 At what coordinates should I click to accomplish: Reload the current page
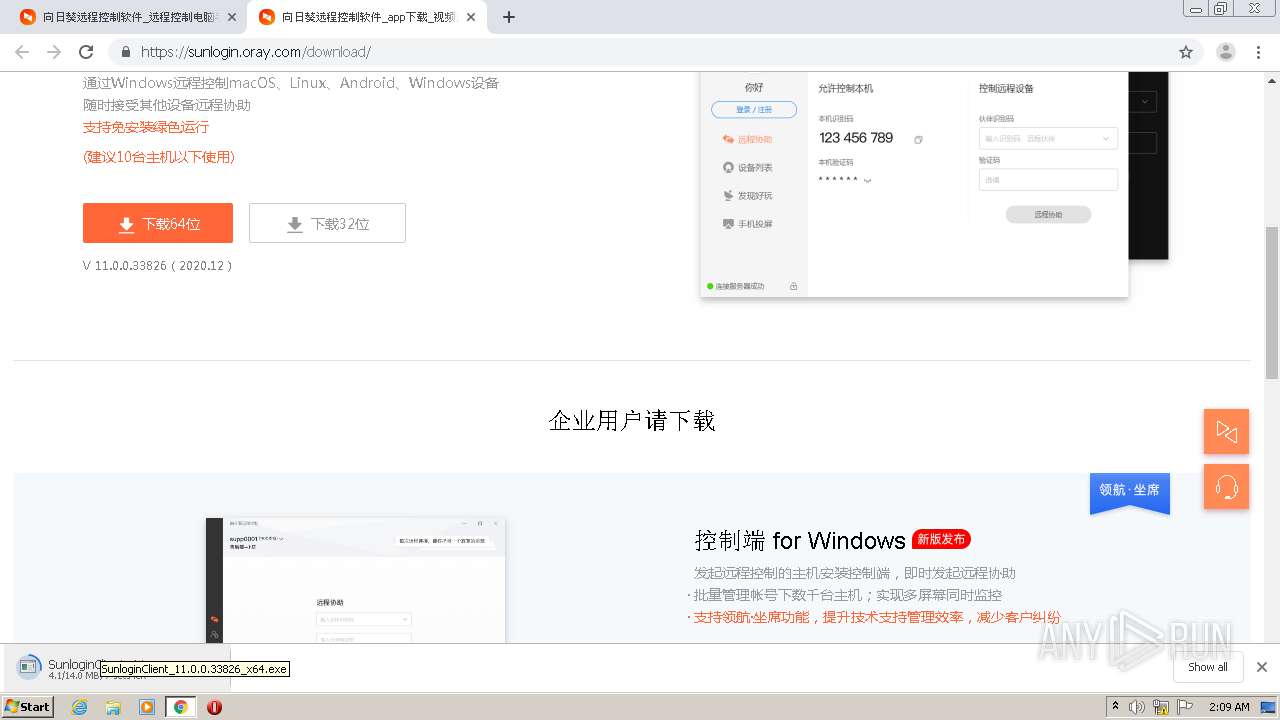[x=86, y=52]
